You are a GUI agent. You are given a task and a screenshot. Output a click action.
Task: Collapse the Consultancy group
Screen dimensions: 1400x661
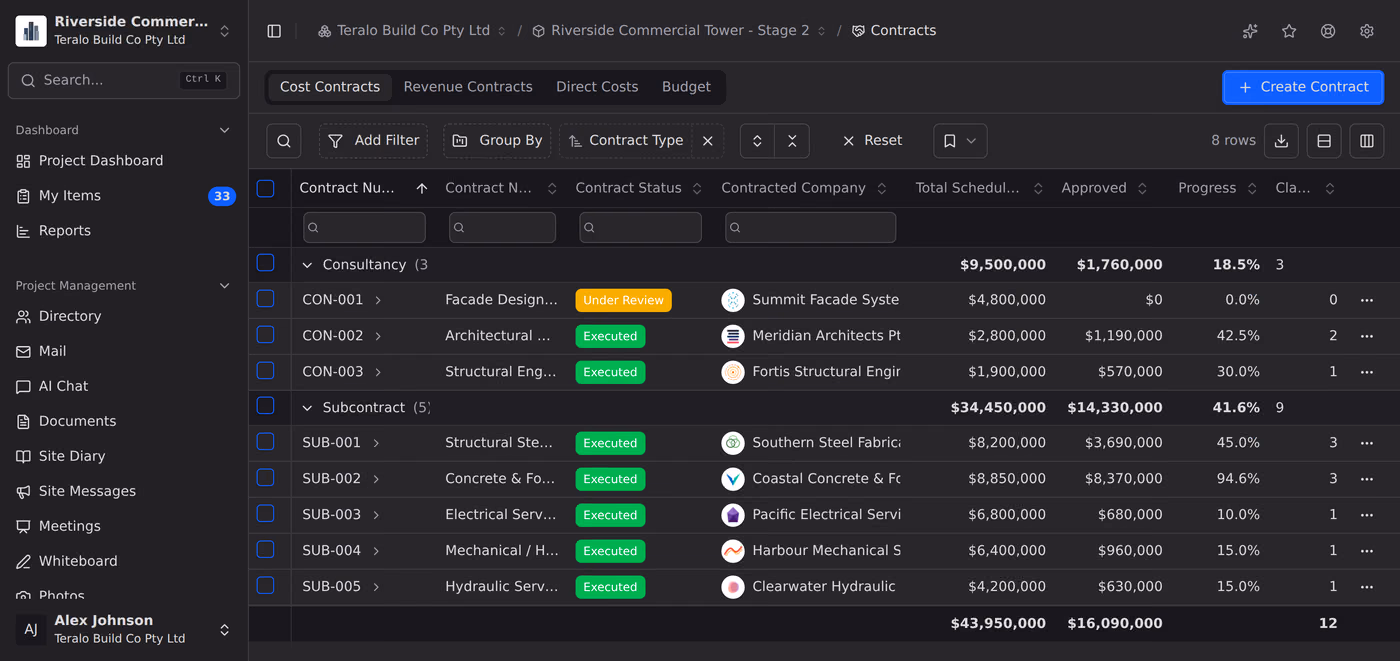coord(308,265)
